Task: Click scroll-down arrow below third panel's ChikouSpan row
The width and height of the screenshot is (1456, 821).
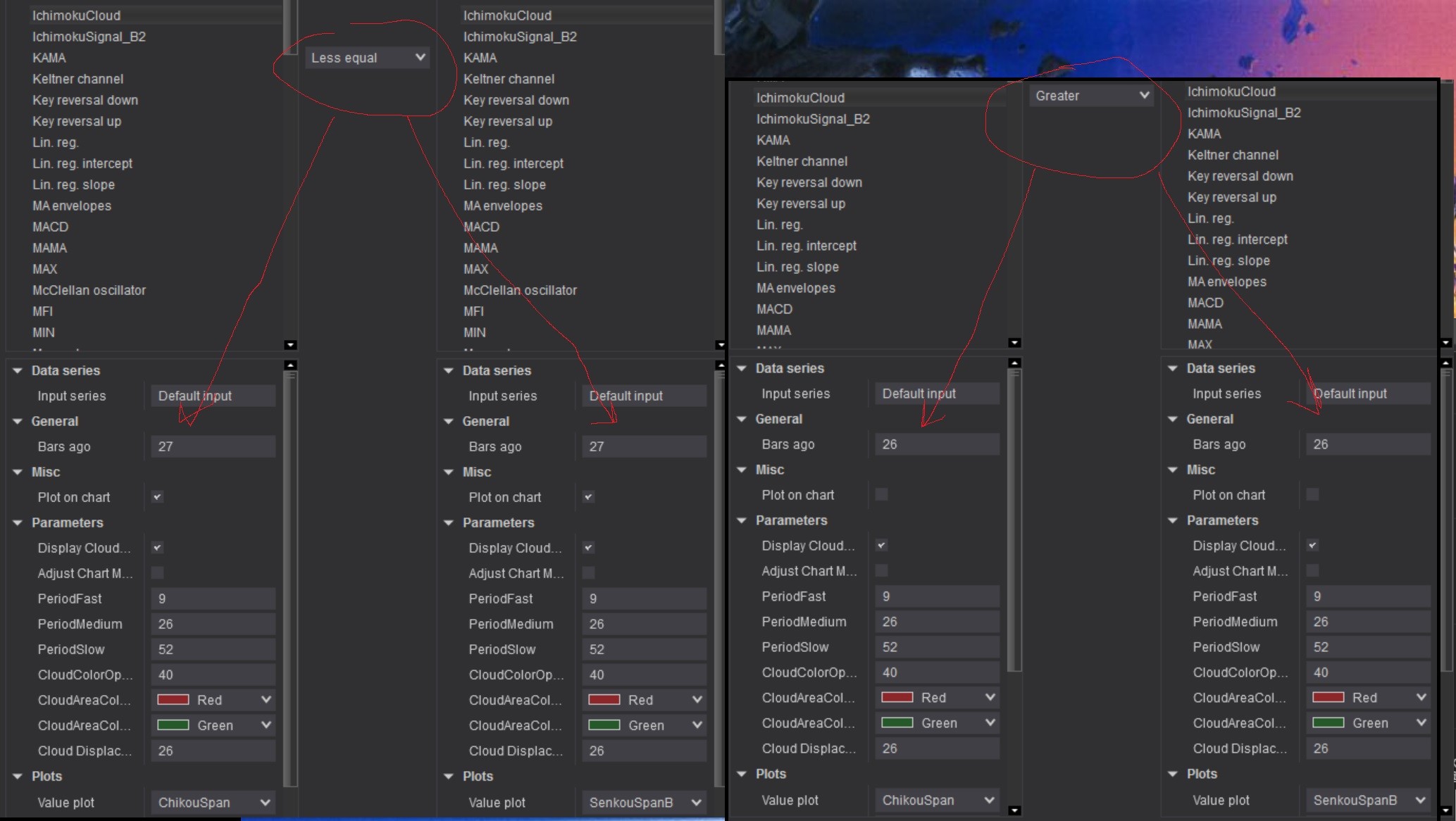Action: pyautogui.click(x=1014, y=810)
